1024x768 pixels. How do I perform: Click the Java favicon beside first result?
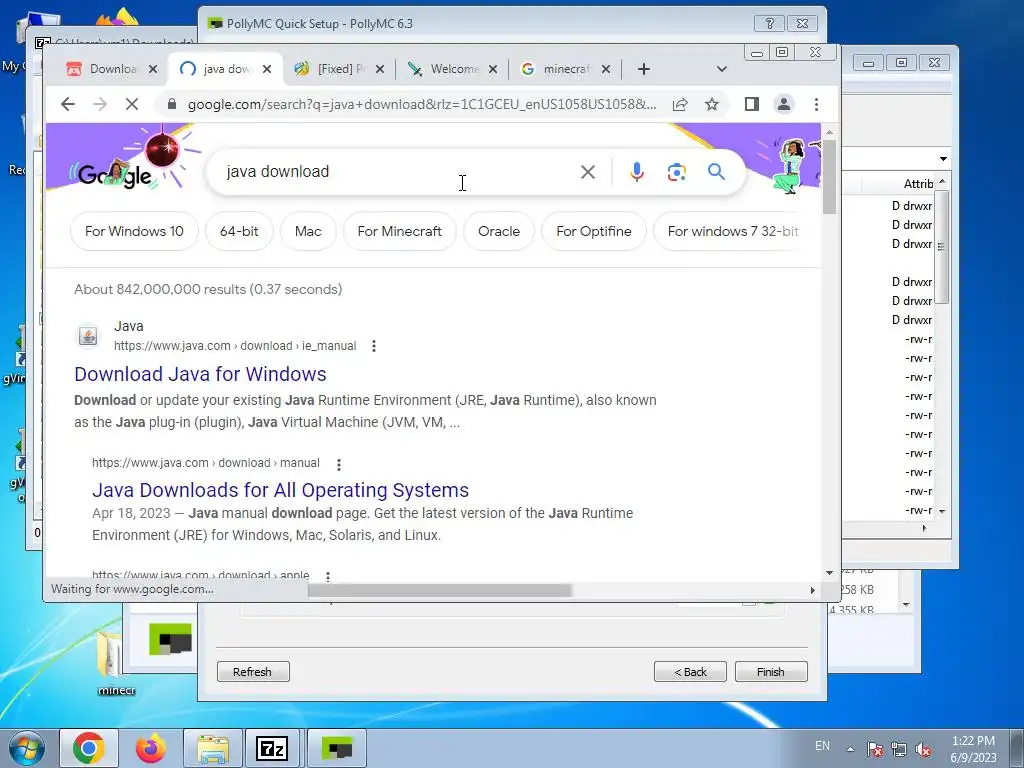coord(88,336)
